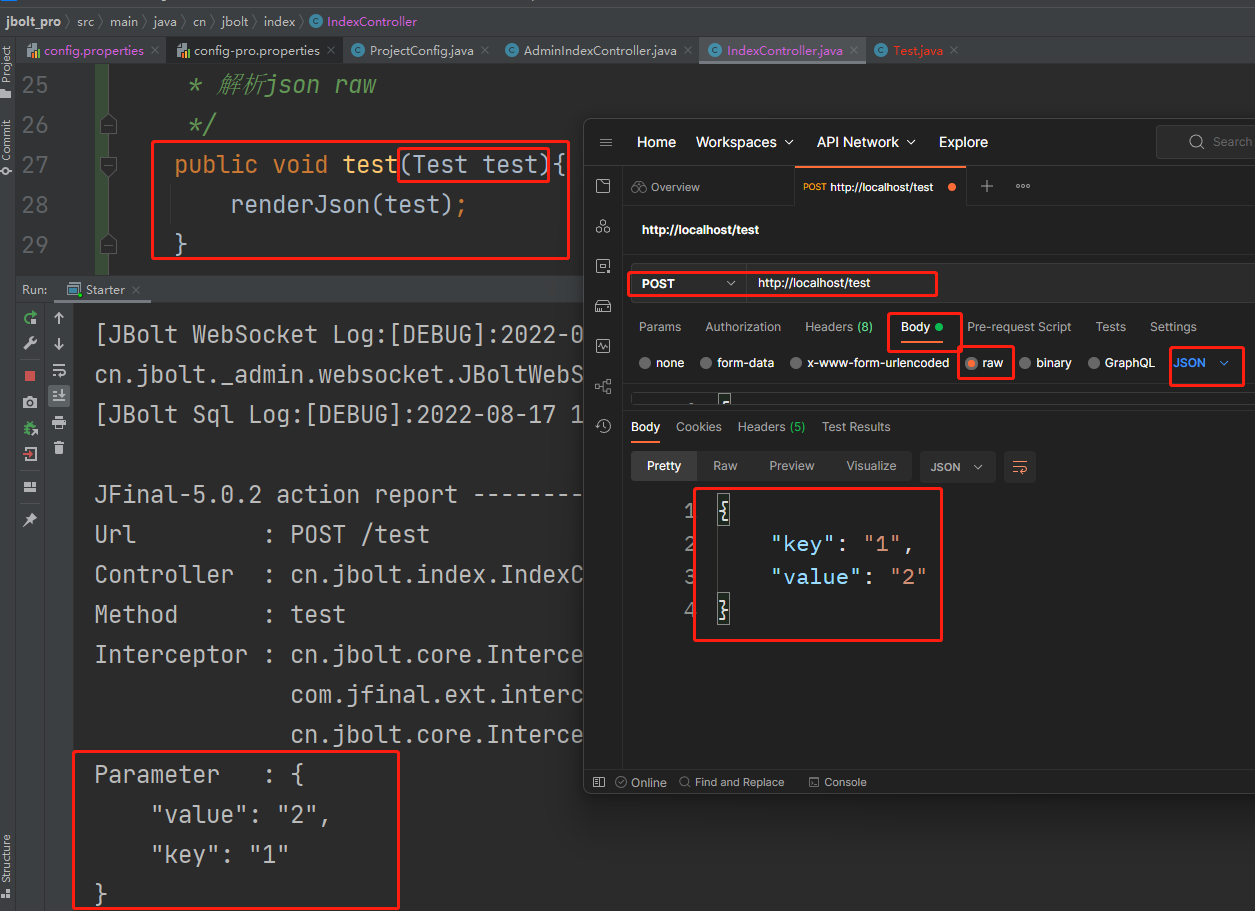Viewport: 1255px width, 911px height.
Task: Switch response view to Preview
Action: tap(792, 466)
